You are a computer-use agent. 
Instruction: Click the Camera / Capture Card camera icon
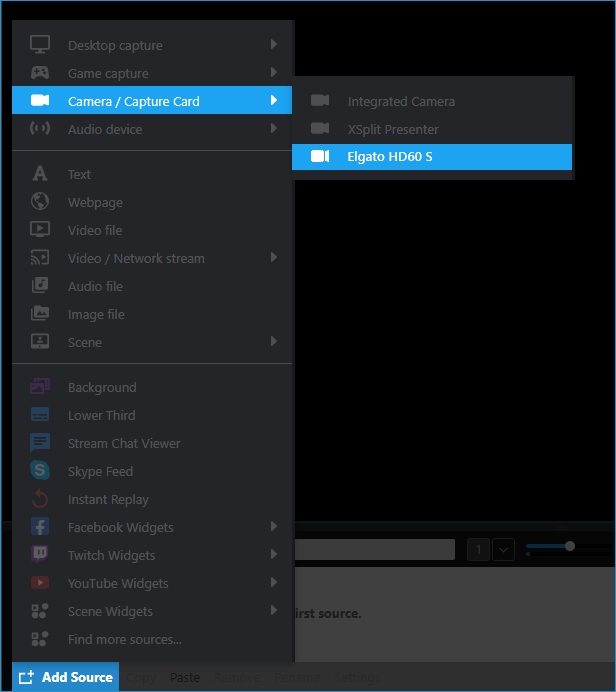pos(40,100)
